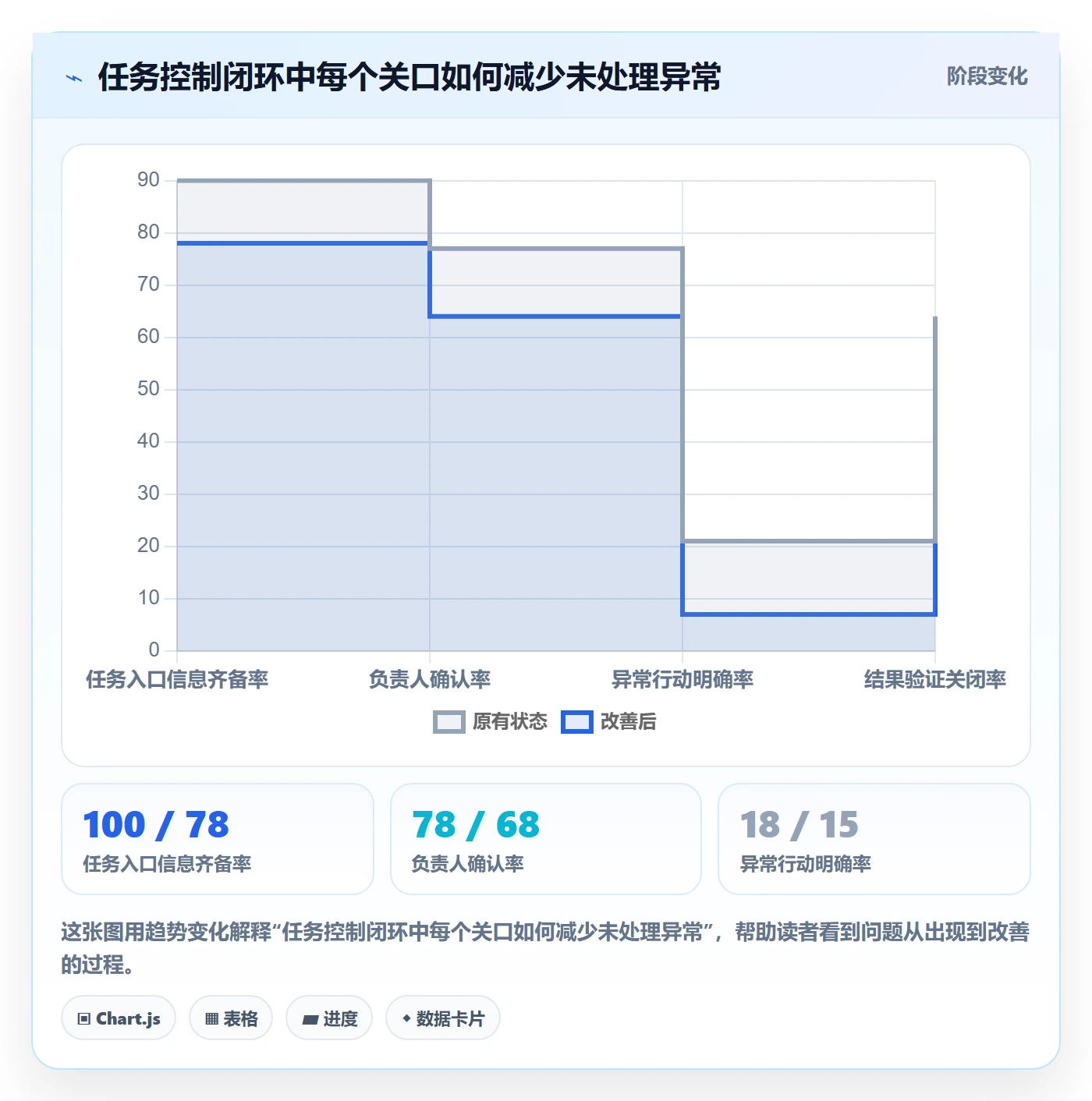Click the 30 y-axis tick label

[x=148, y=494]
